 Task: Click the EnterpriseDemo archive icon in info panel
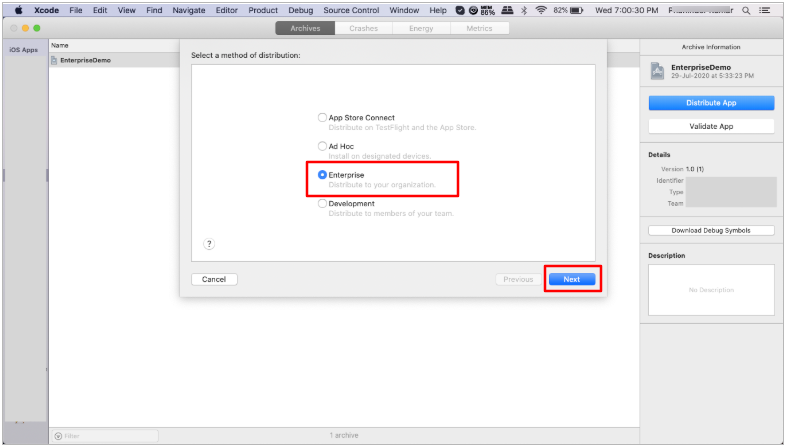pos(657,71)
